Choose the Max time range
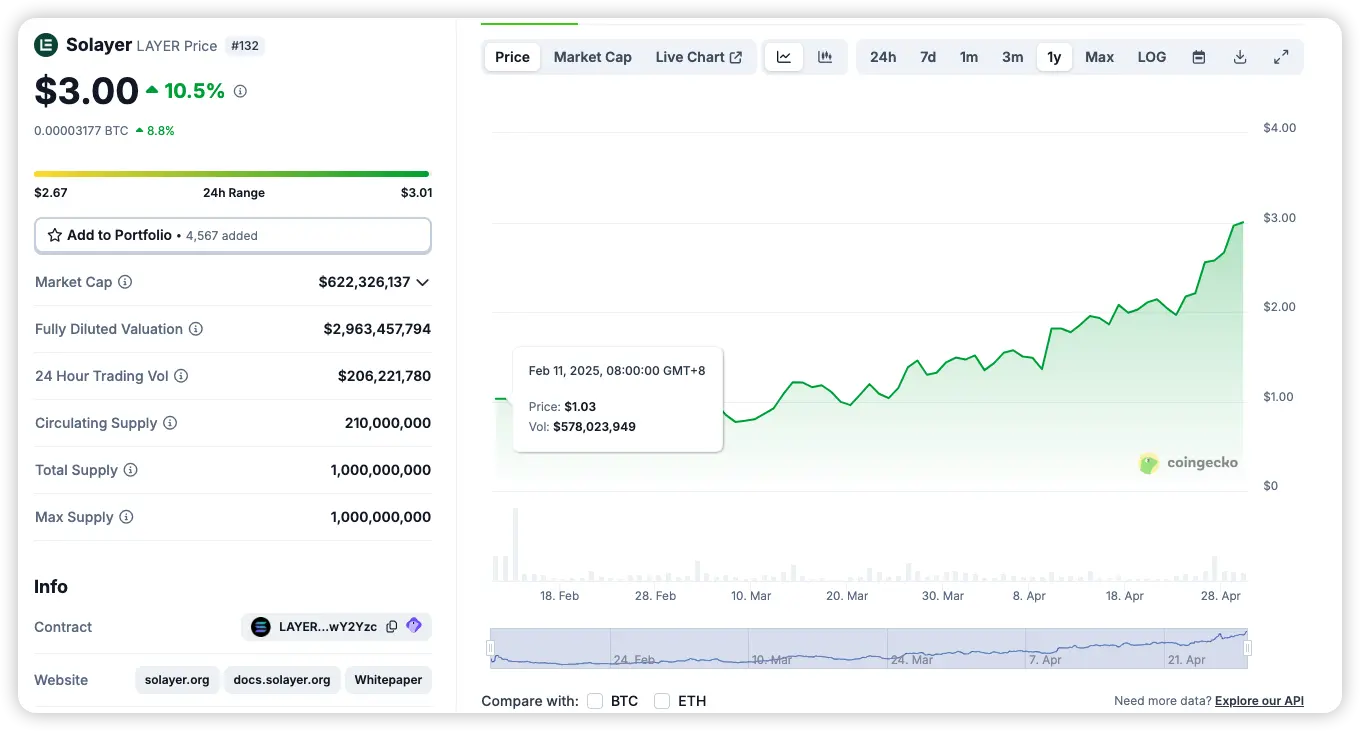The height and width of the screenshot is (731, 1360). point(1099,57)
